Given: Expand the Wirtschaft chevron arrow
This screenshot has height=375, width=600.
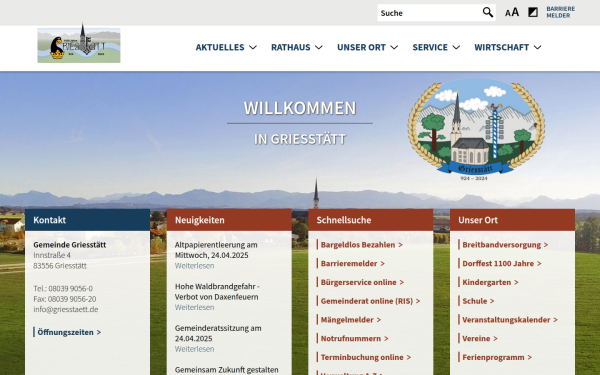Looking at the screenshot, I should pyautogui.click(x=538, y=47).
